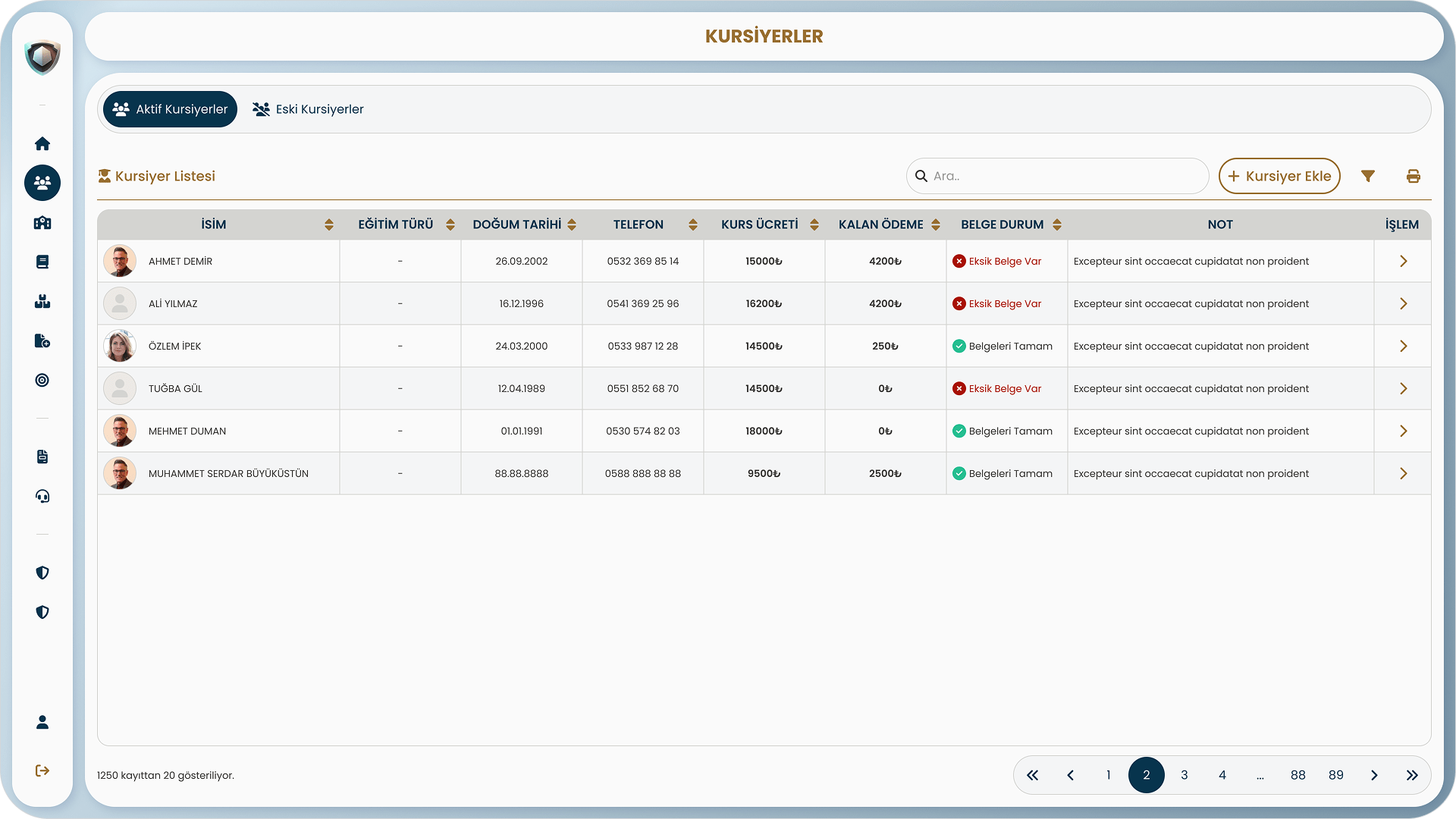The image size is (1456, 819).
Task: Click the logout icon at the sidebar bottom
Action: (x=42, y=770)
